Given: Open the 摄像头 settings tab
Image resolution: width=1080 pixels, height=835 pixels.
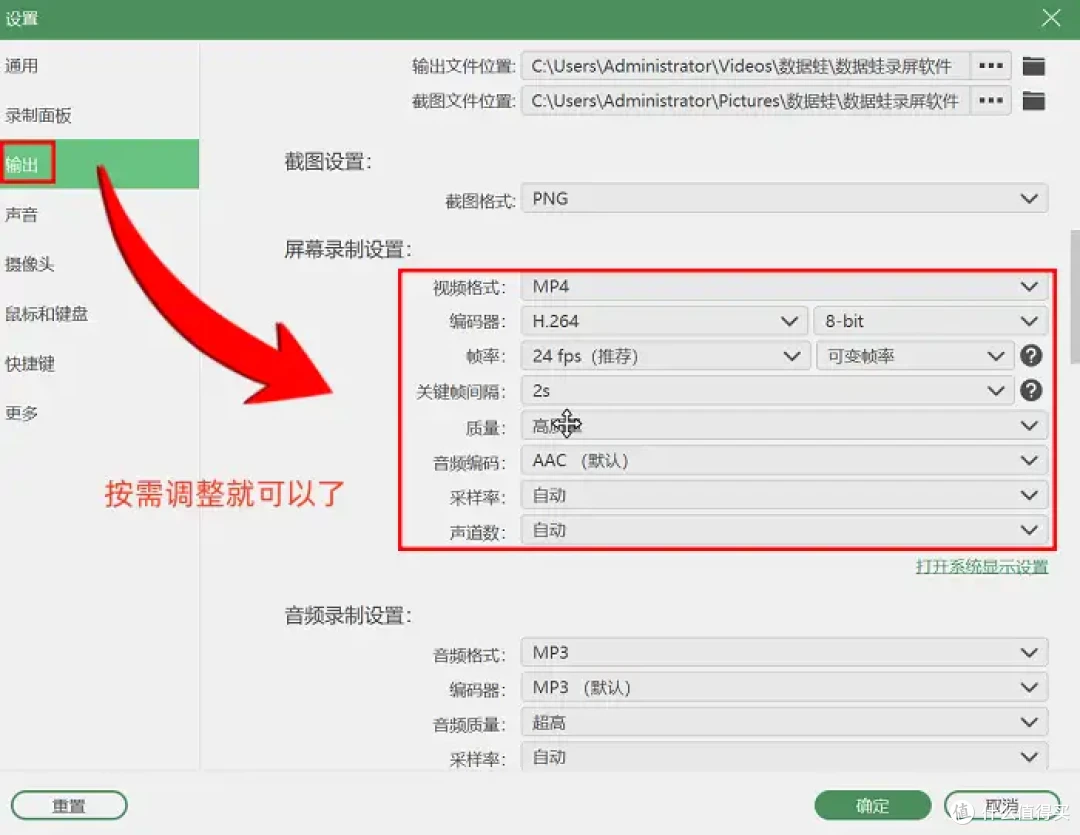Looking at the screenshot, I should pyautogui.click(x=99, y=264).
